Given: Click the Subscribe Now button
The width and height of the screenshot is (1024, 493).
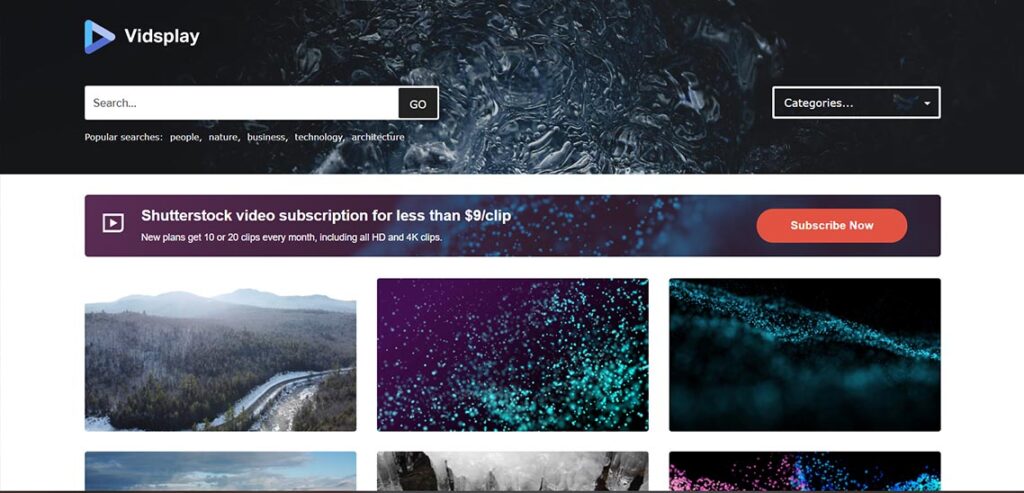Looking at the screenshot, I should point(831,225).
